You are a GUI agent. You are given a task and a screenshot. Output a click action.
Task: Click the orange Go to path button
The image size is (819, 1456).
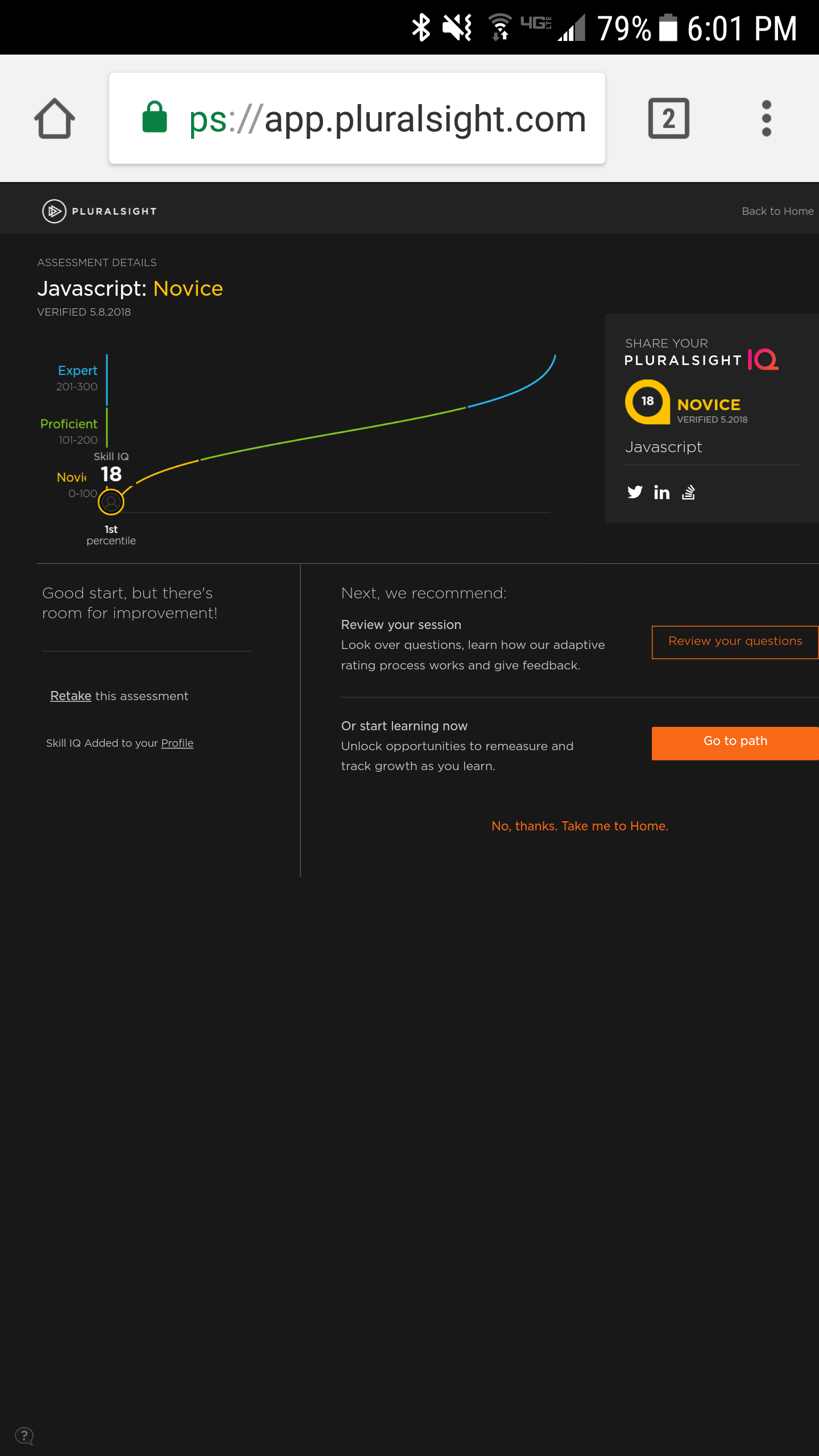pos(735,743)
